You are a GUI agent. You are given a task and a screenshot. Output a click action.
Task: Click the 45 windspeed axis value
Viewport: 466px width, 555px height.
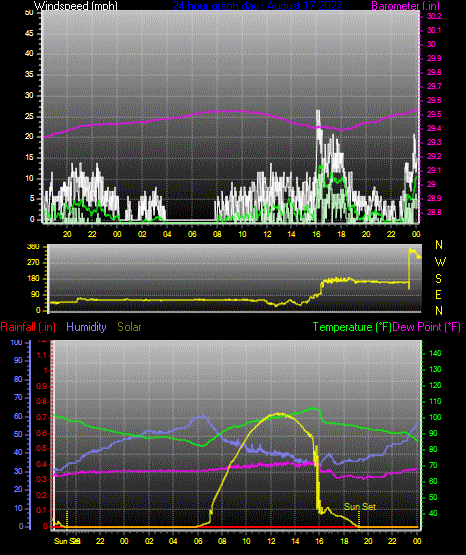point(29,33)
